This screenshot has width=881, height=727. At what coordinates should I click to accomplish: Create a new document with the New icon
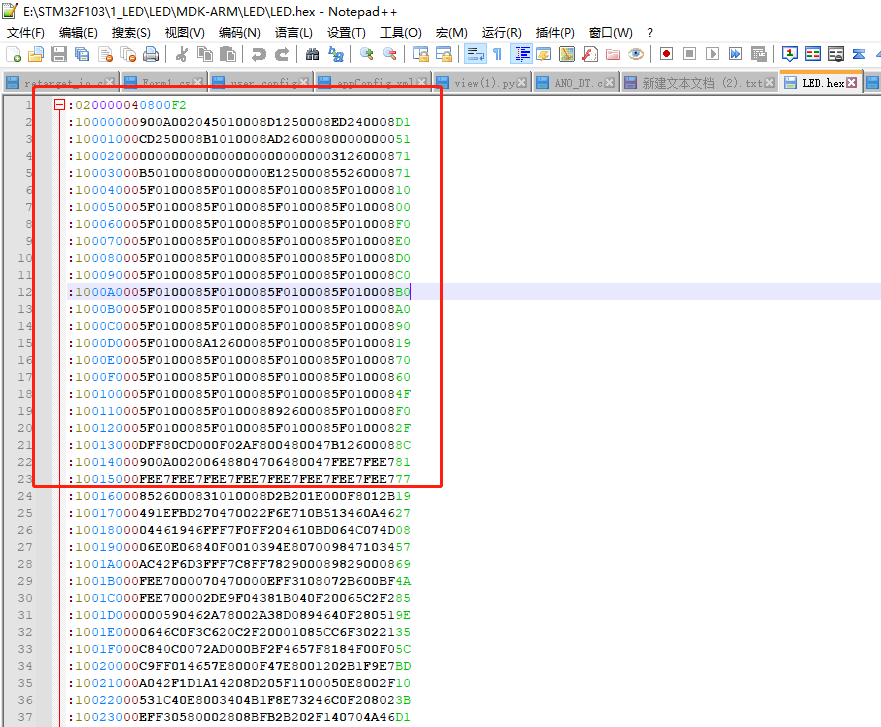click(13, 54)
